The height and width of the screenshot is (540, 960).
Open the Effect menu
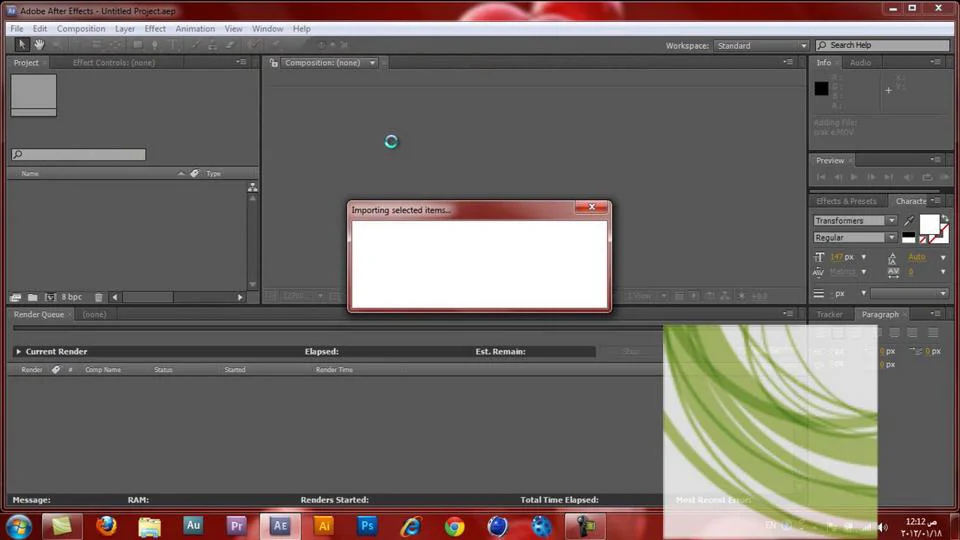(x=155, y=29)
